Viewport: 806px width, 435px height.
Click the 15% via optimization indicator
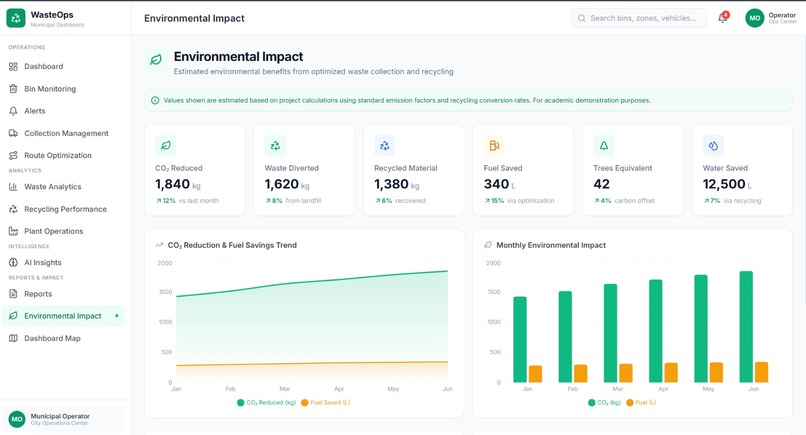(520, 201)
